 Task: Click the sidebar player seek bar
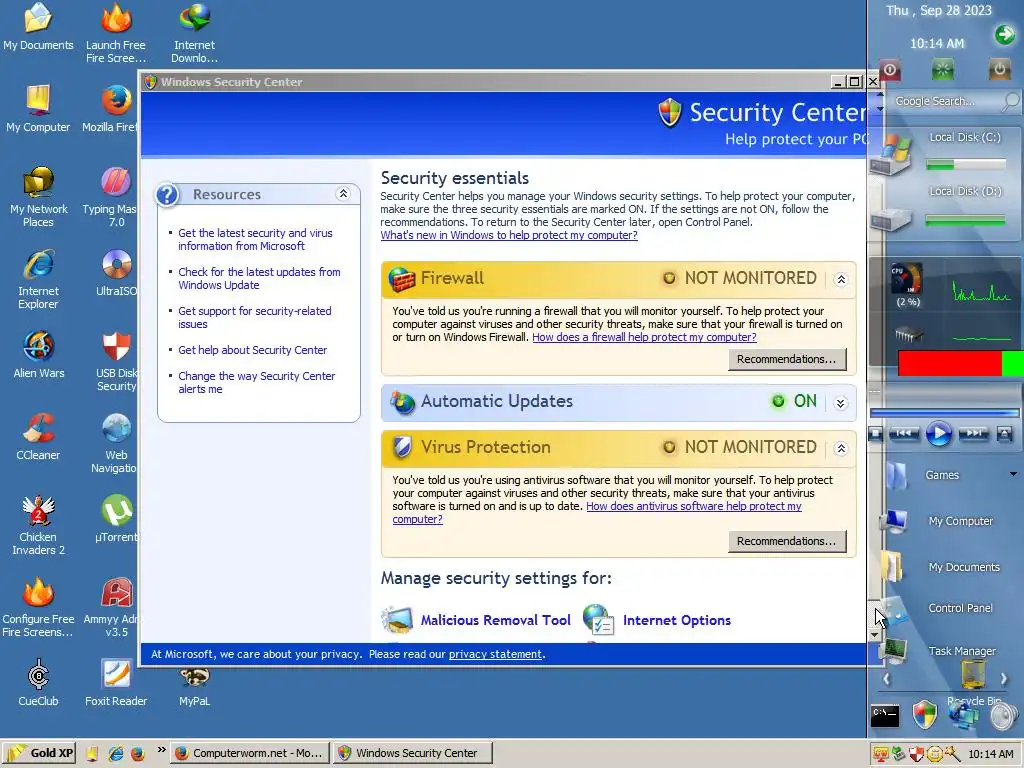[944, 413]
